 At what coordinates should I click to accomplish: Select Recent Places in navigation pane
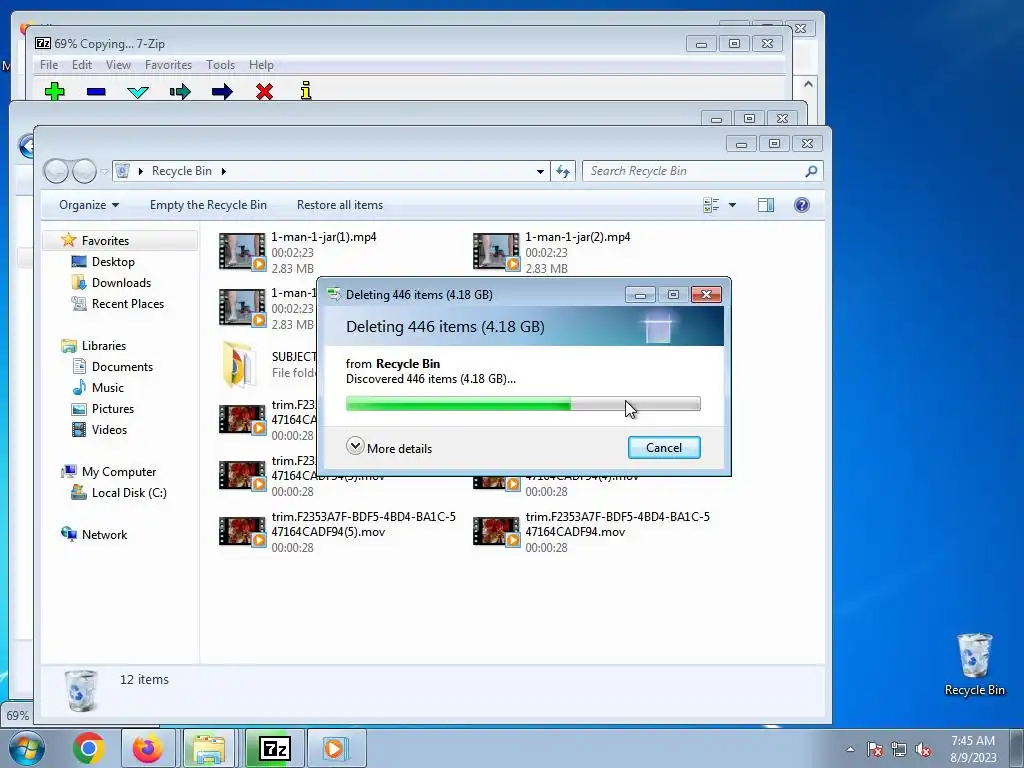[x=127, y=304]
